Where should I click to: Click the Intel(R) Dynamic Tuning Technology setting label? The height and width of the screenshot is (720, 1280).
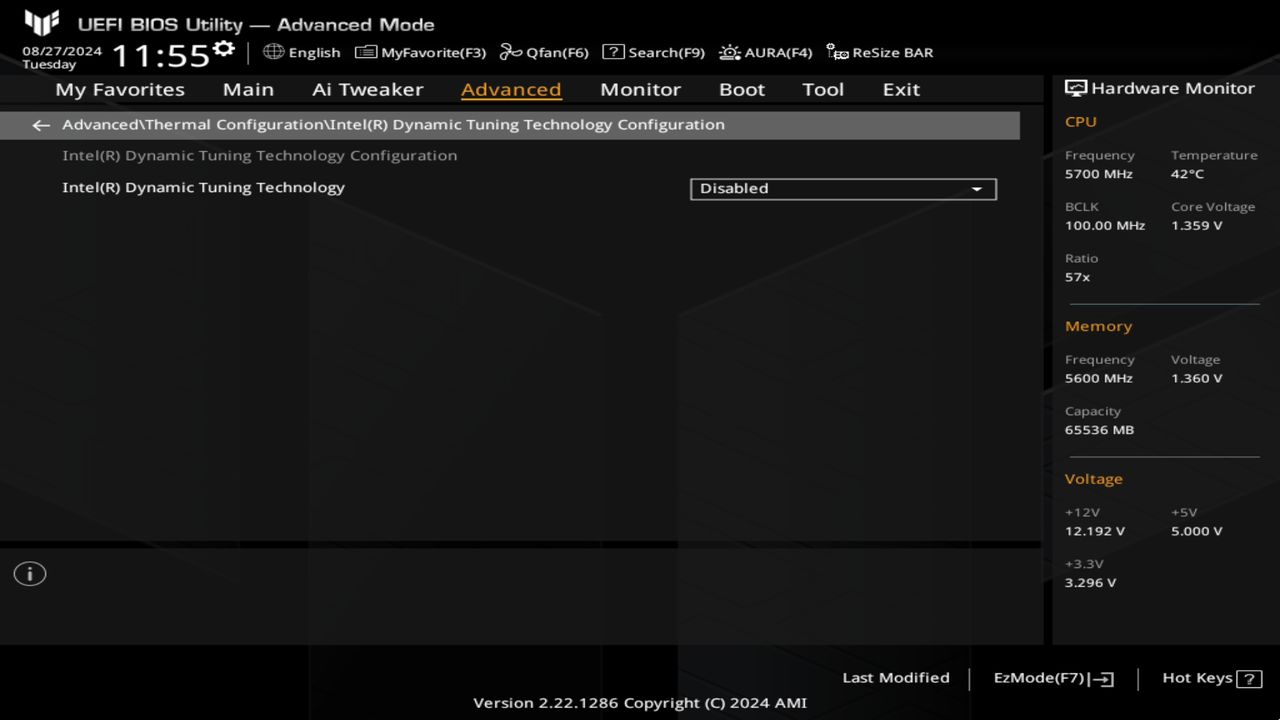(x=203, y=188)
